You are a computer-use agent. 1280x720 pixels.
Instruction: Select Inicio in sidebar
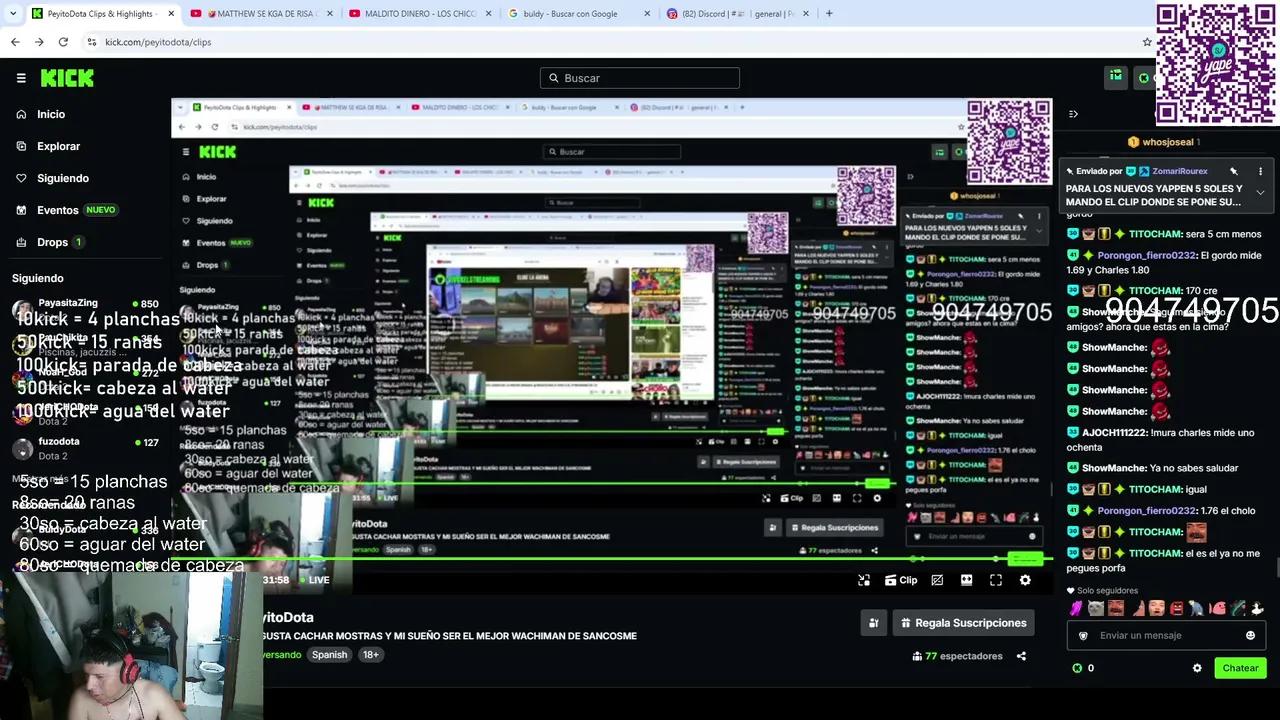click(40, 114)
